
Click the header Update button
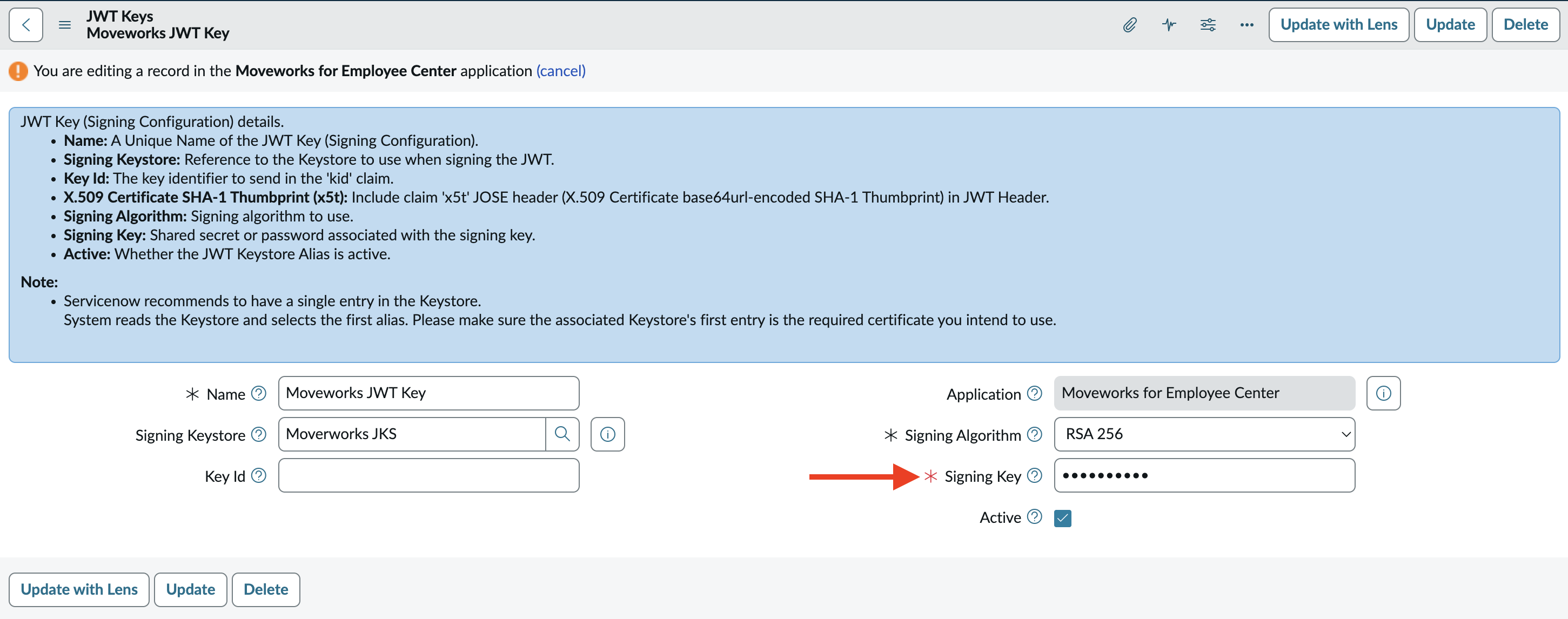1451,25
